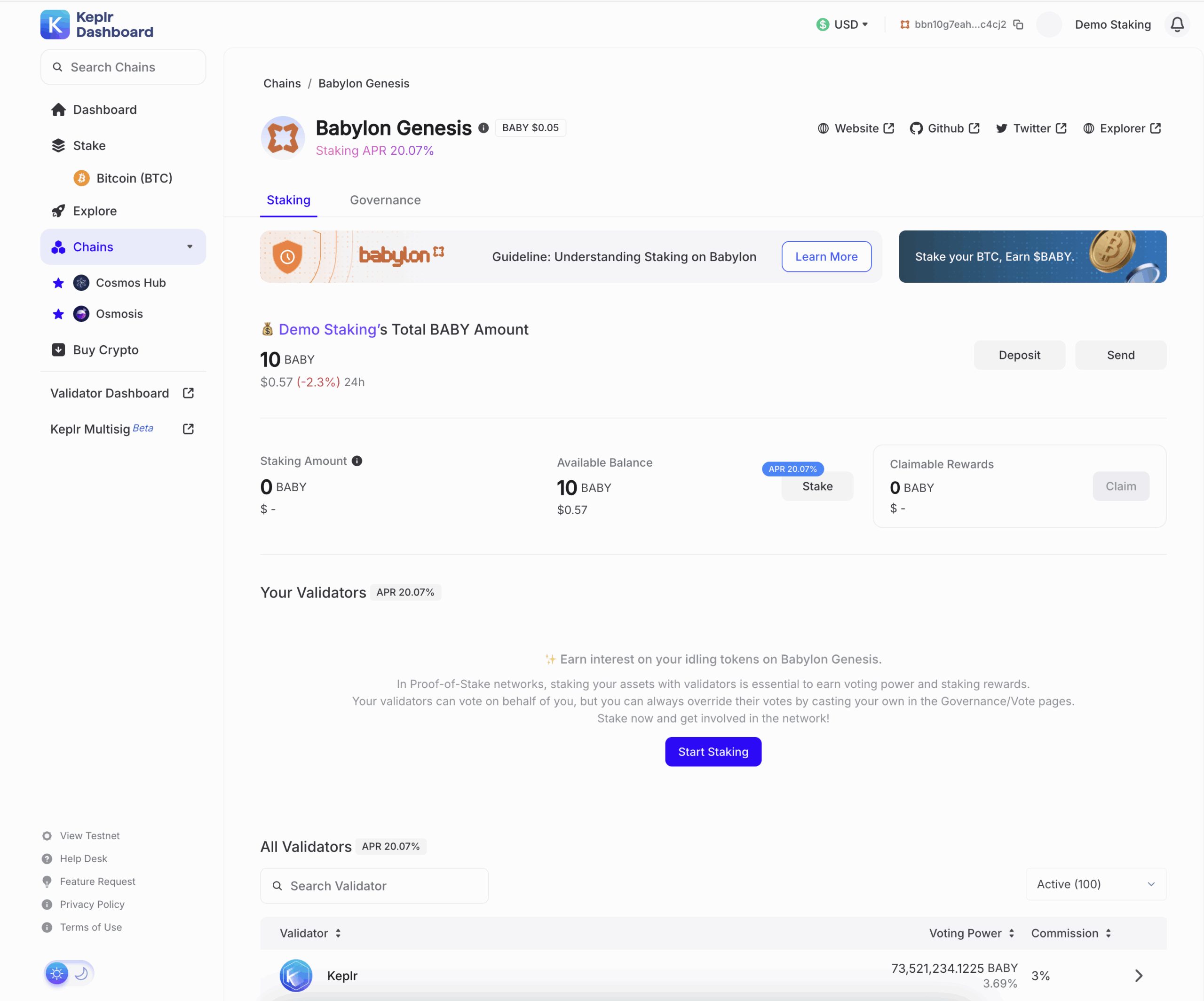This screenshot has height=1001, width=1204.
Task: Focus the Search Validator field
Action: tap(374, 886)
